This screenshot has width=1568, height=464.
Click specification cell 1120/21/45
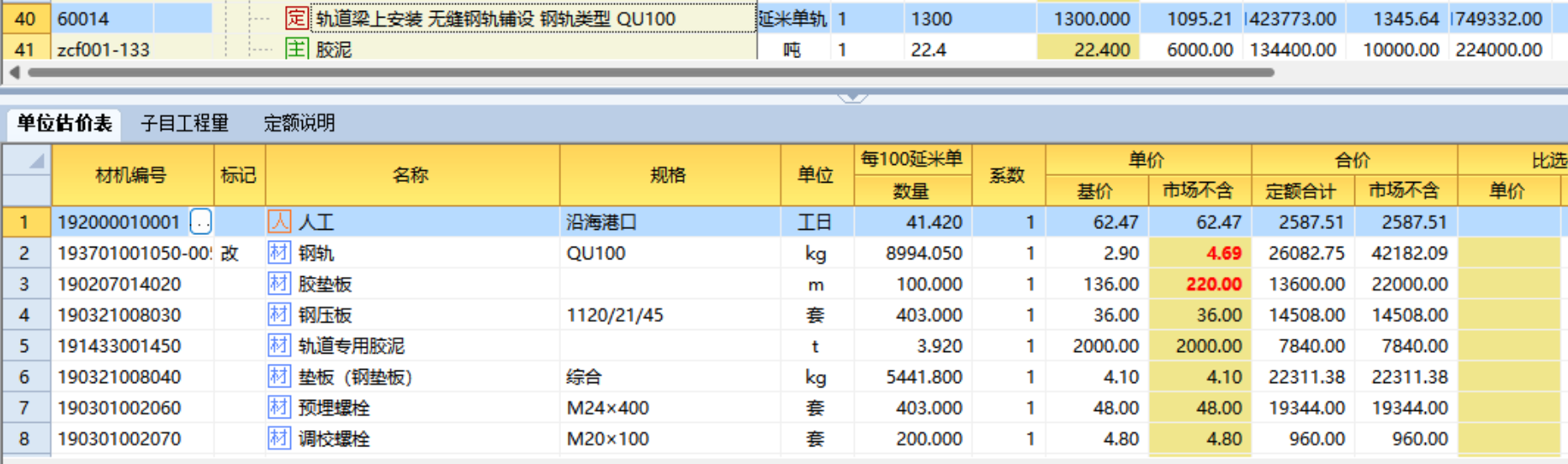(x=670, y=314)
